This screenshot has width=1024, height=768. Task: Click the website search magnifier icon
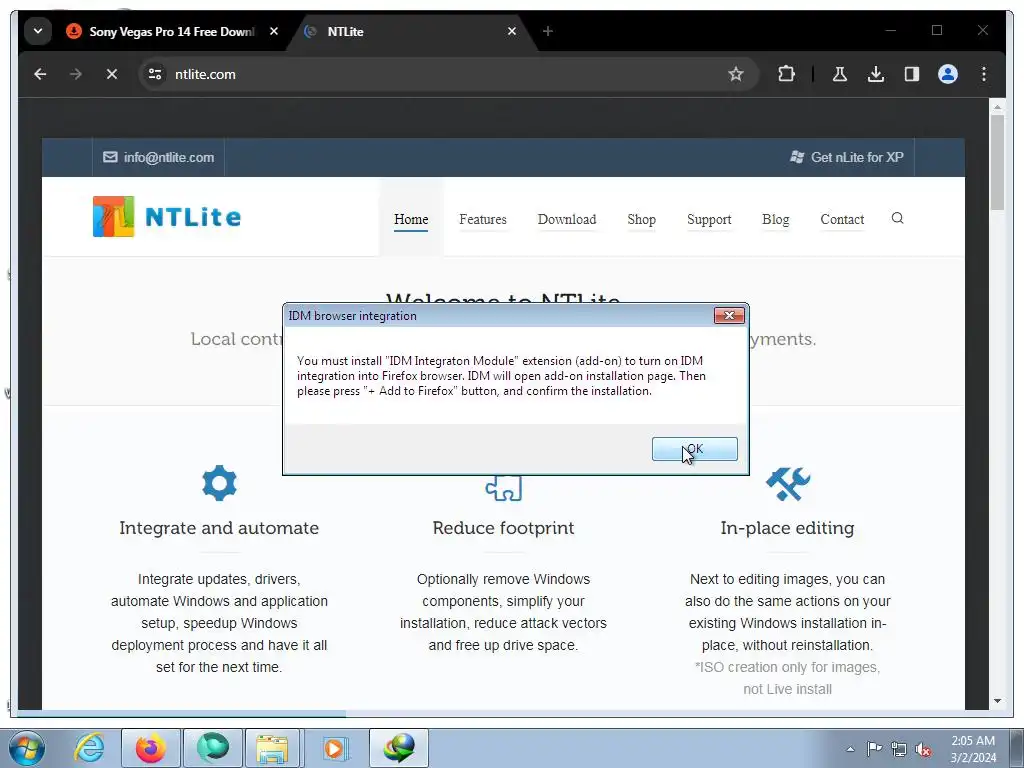pyautogui.click(x=898, y=218)
